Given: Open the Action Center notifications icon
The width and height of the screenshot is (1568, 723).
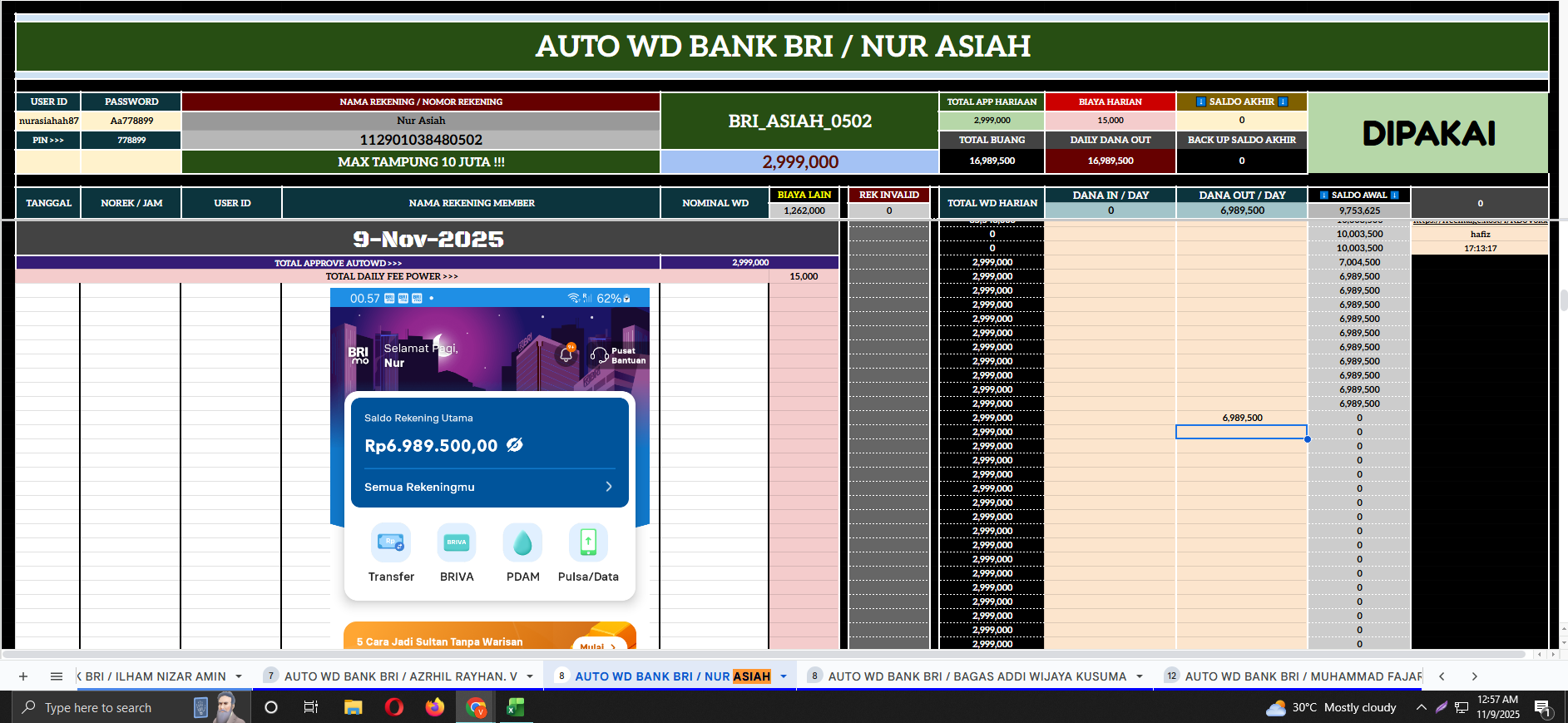Looking at the screenshot, I should (x=1542, y=708).
